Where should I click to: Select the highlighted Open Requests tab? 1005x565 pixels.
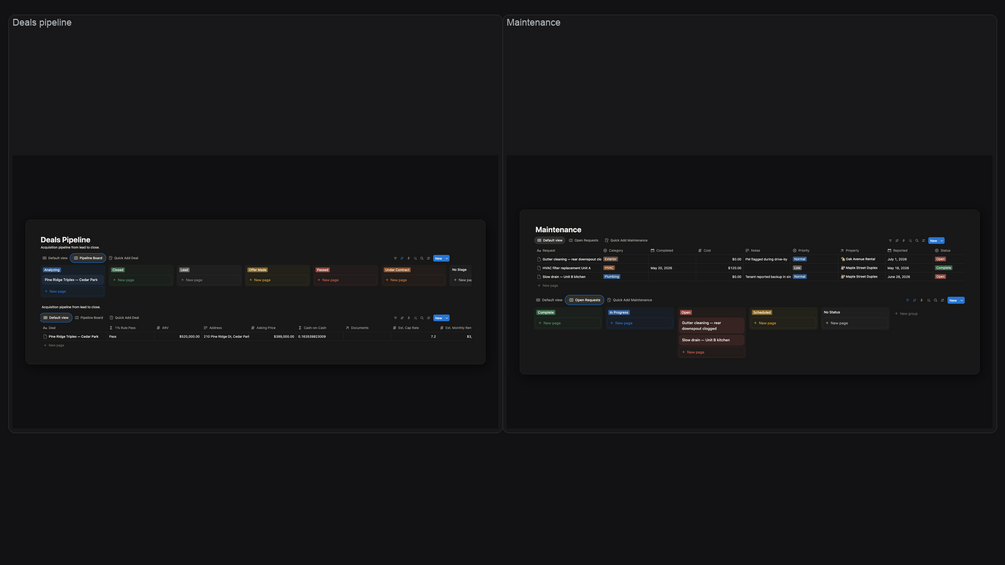[x=585, y=300]
